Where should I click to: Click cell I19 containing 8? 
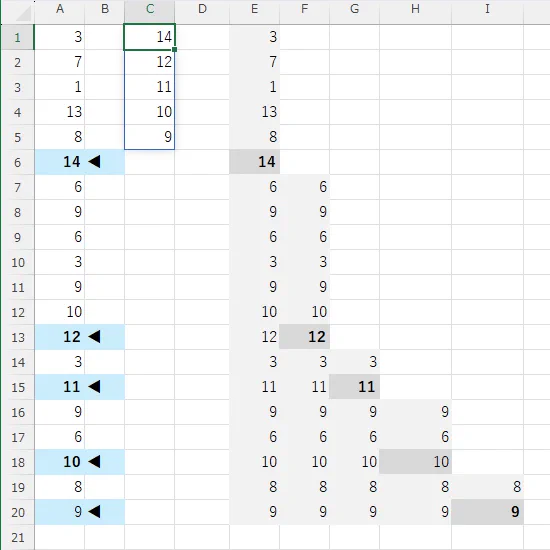(x=487, y=487)
